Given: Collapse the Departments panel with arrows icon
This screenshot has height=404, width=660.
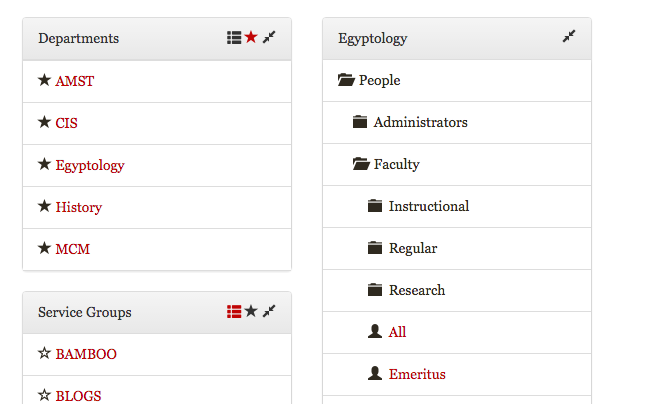Looking at the screenshot, I should [269, 37].
